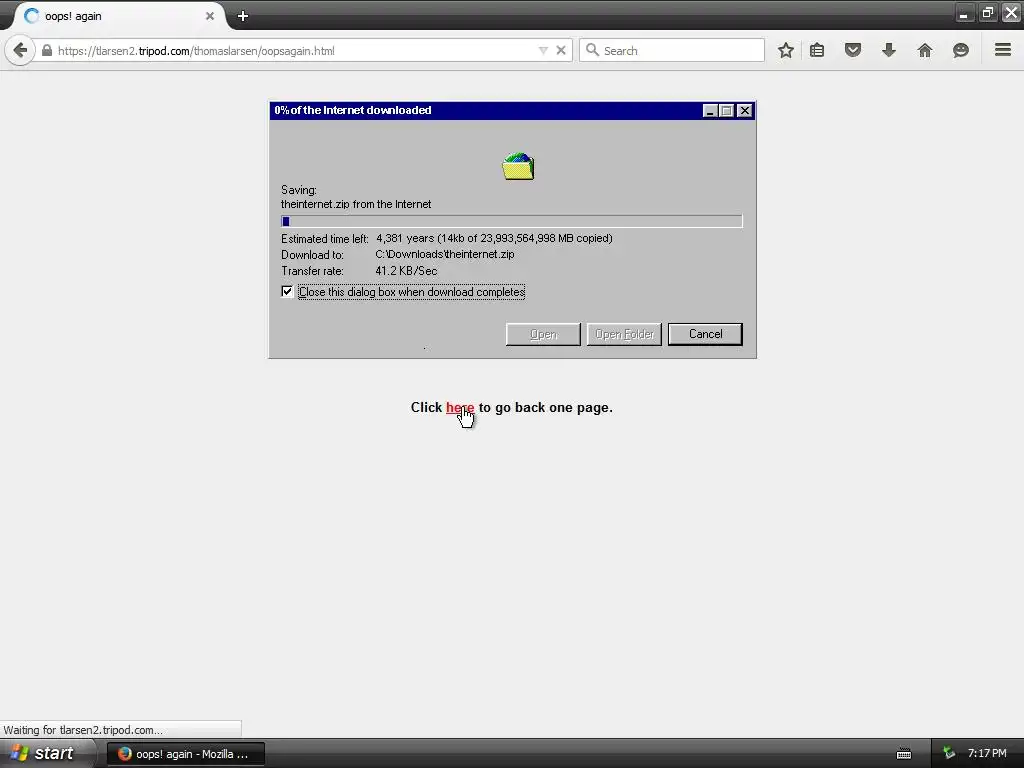Minimize the browser window
1024x768 pixels.
coord(964,12)
